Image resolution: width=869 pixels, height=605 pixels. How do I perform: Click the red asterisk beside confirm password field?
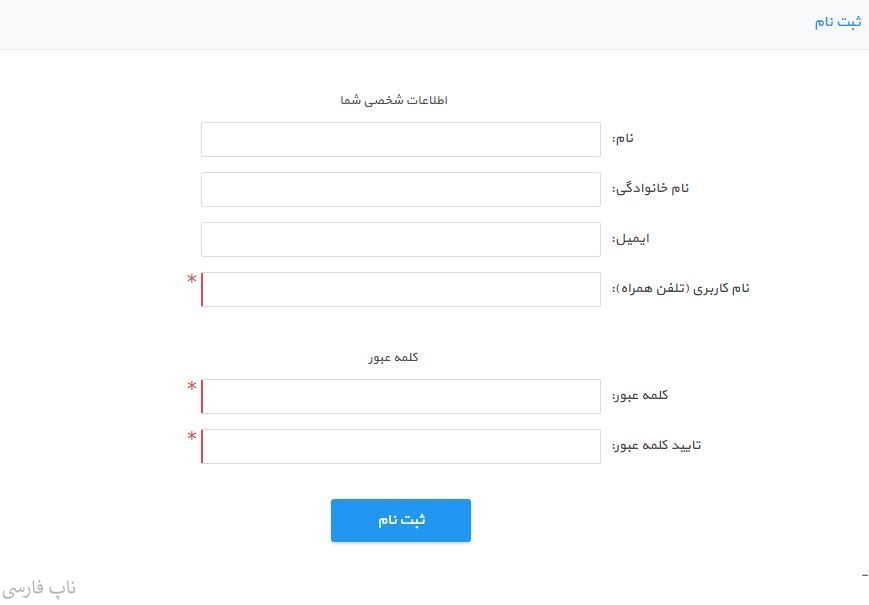point(192,438)
